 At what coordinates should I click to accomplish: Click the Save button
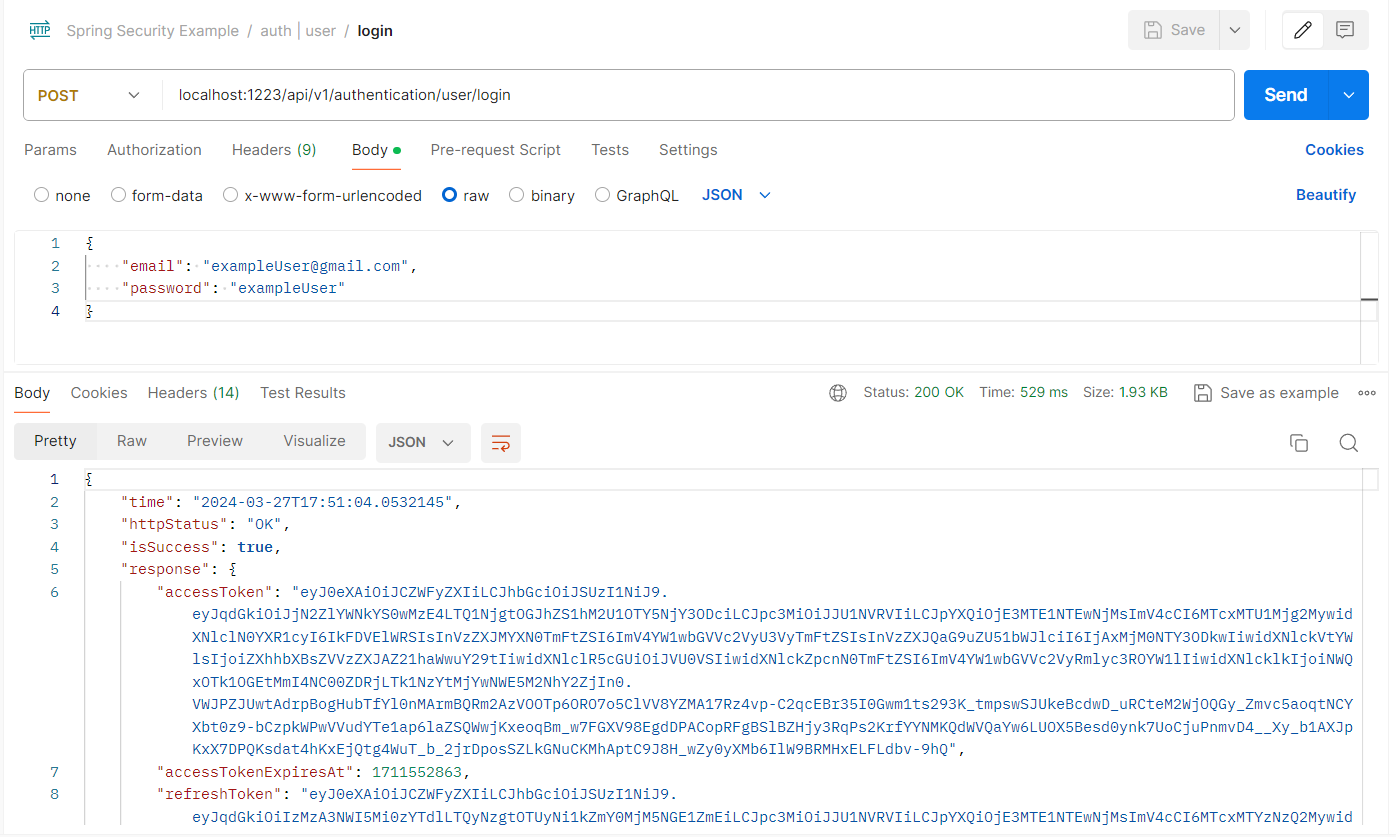[1175, 30]
